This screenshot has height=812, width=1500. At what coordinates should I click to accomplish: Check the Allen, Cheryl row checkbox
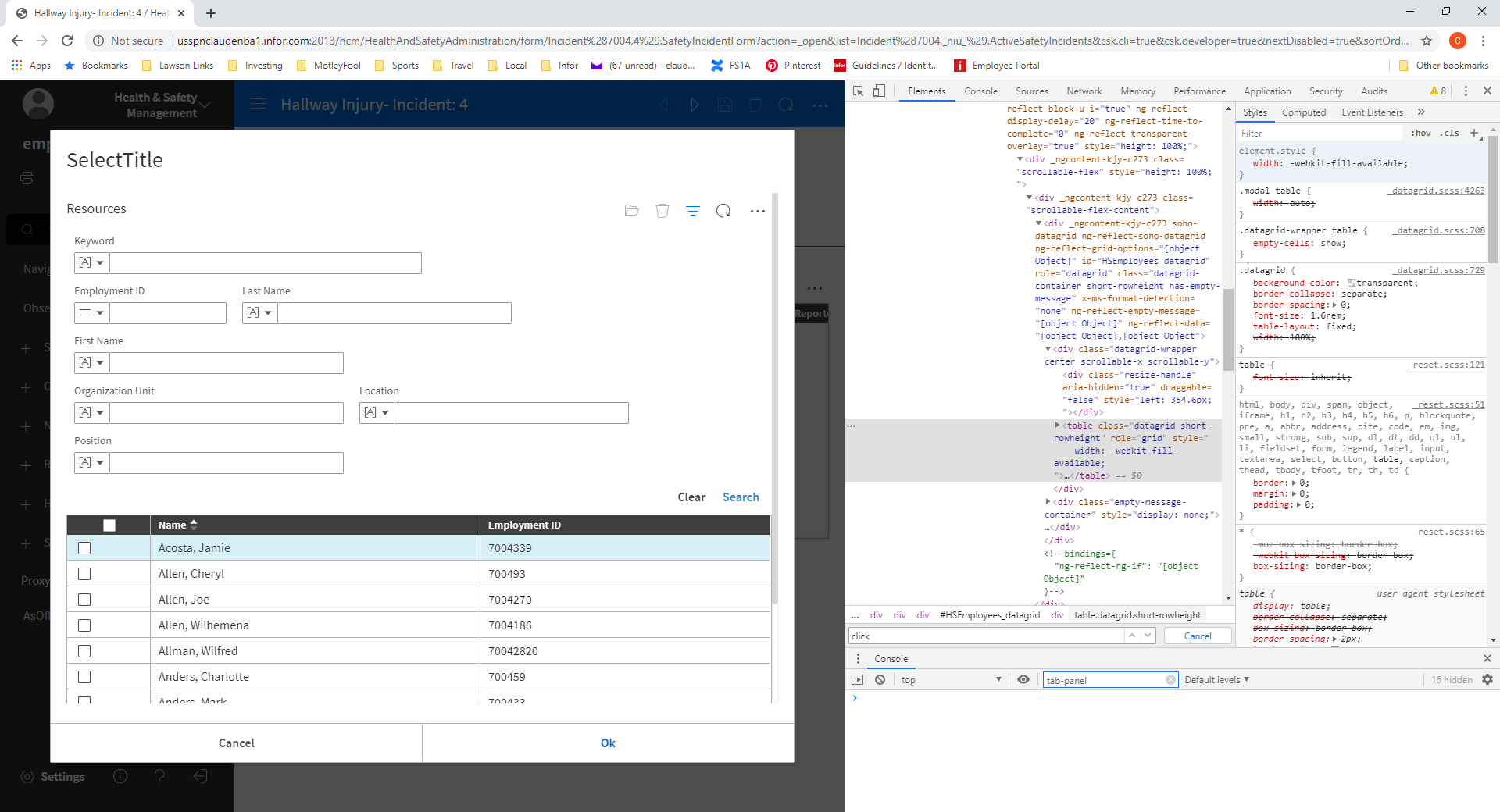(84, 574)
